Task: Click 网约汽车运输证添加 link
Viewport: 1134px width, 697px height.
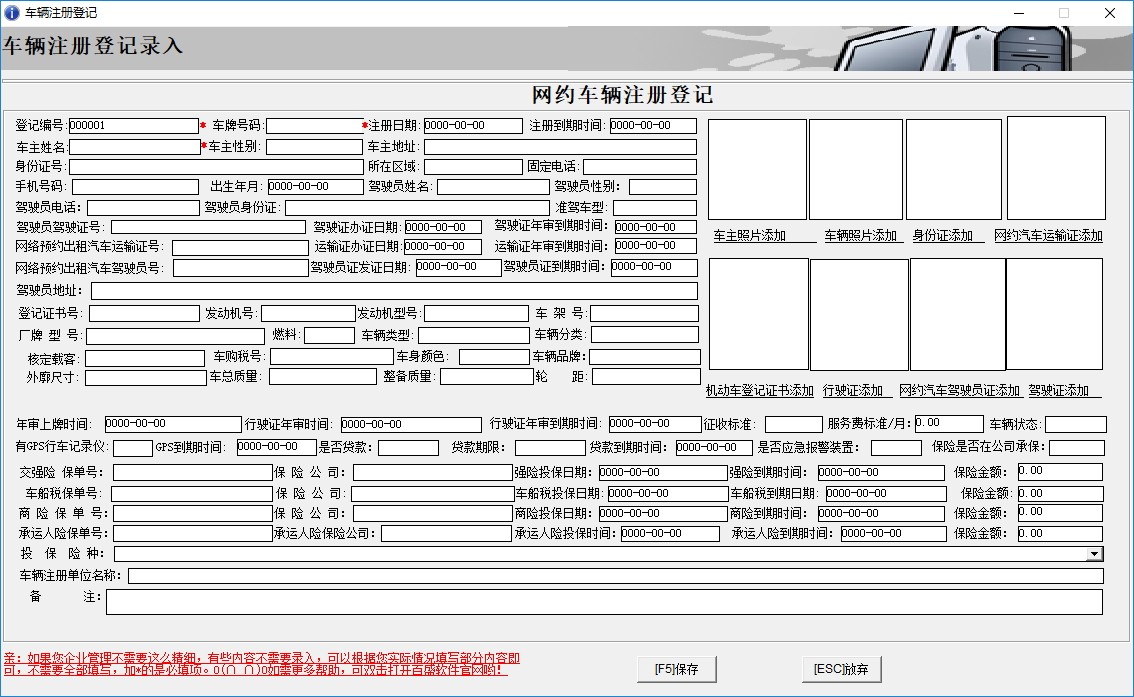Action: pos(1049,236)
